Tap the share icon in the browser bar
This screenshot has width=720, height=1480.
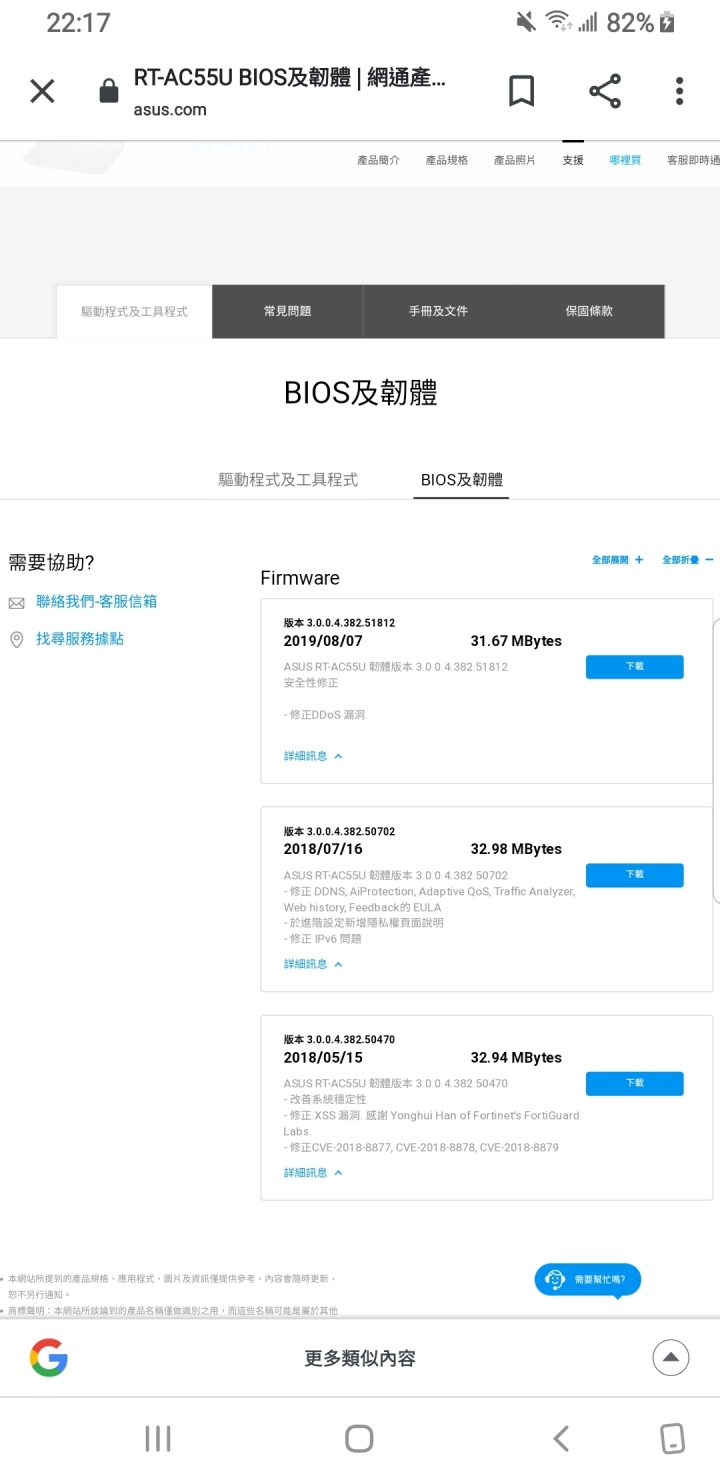605,91
